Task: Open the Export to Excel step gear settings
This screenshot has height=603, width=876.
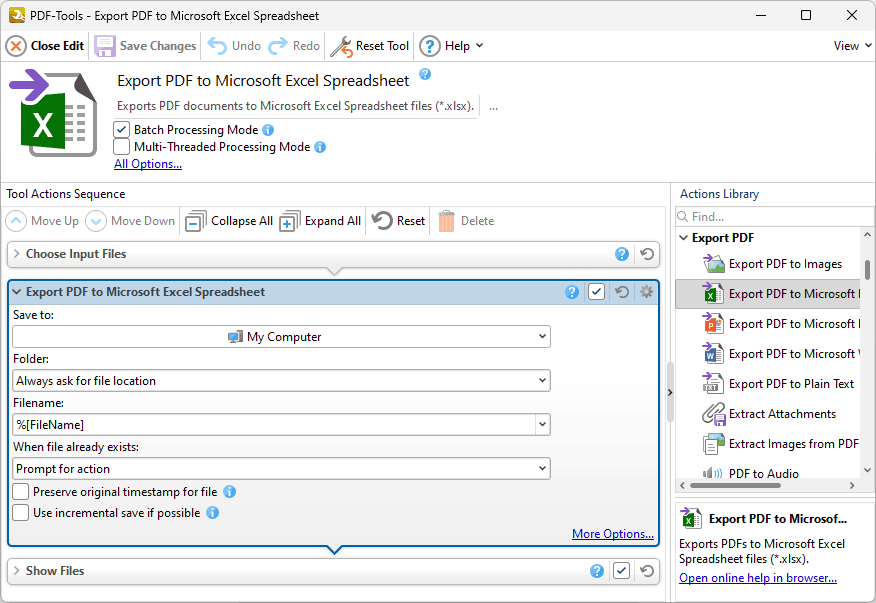Action: point(646,292)
